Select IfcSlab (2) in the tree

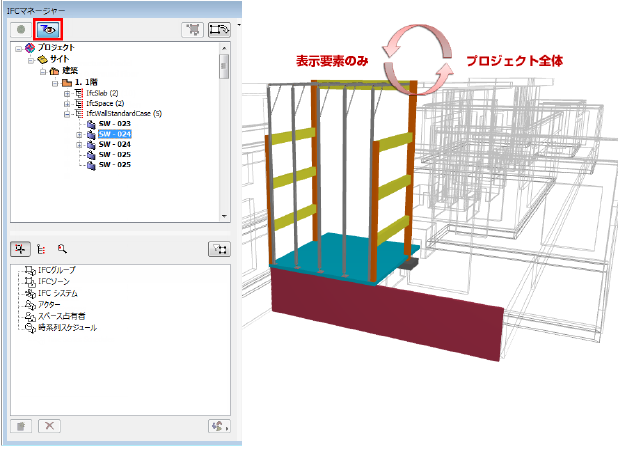(102, 93)
